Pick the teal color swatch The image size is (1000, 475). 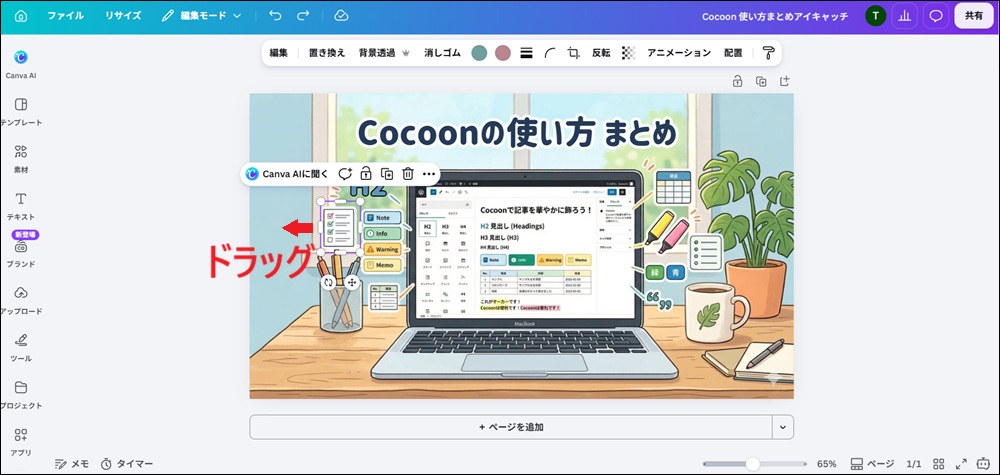pyautogui.click(x=479, y=53)
